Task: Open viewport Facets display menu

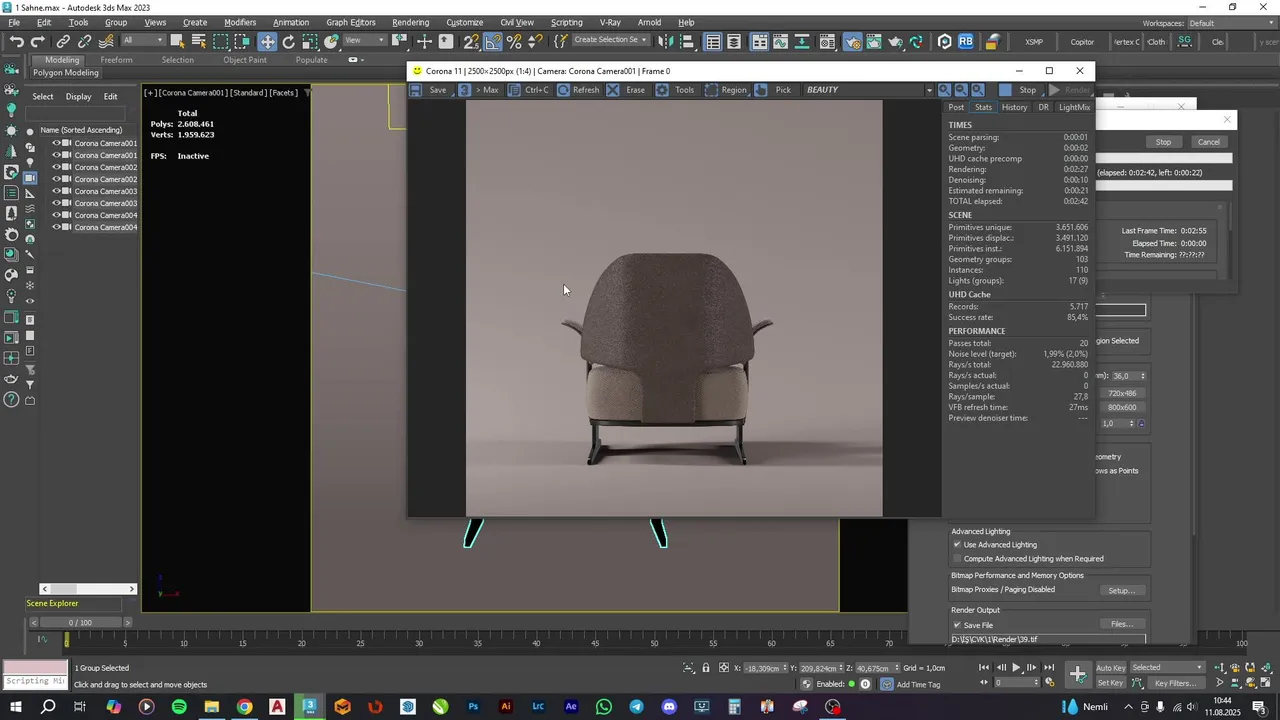Action: pyautogui.click(x=283, y=93)
